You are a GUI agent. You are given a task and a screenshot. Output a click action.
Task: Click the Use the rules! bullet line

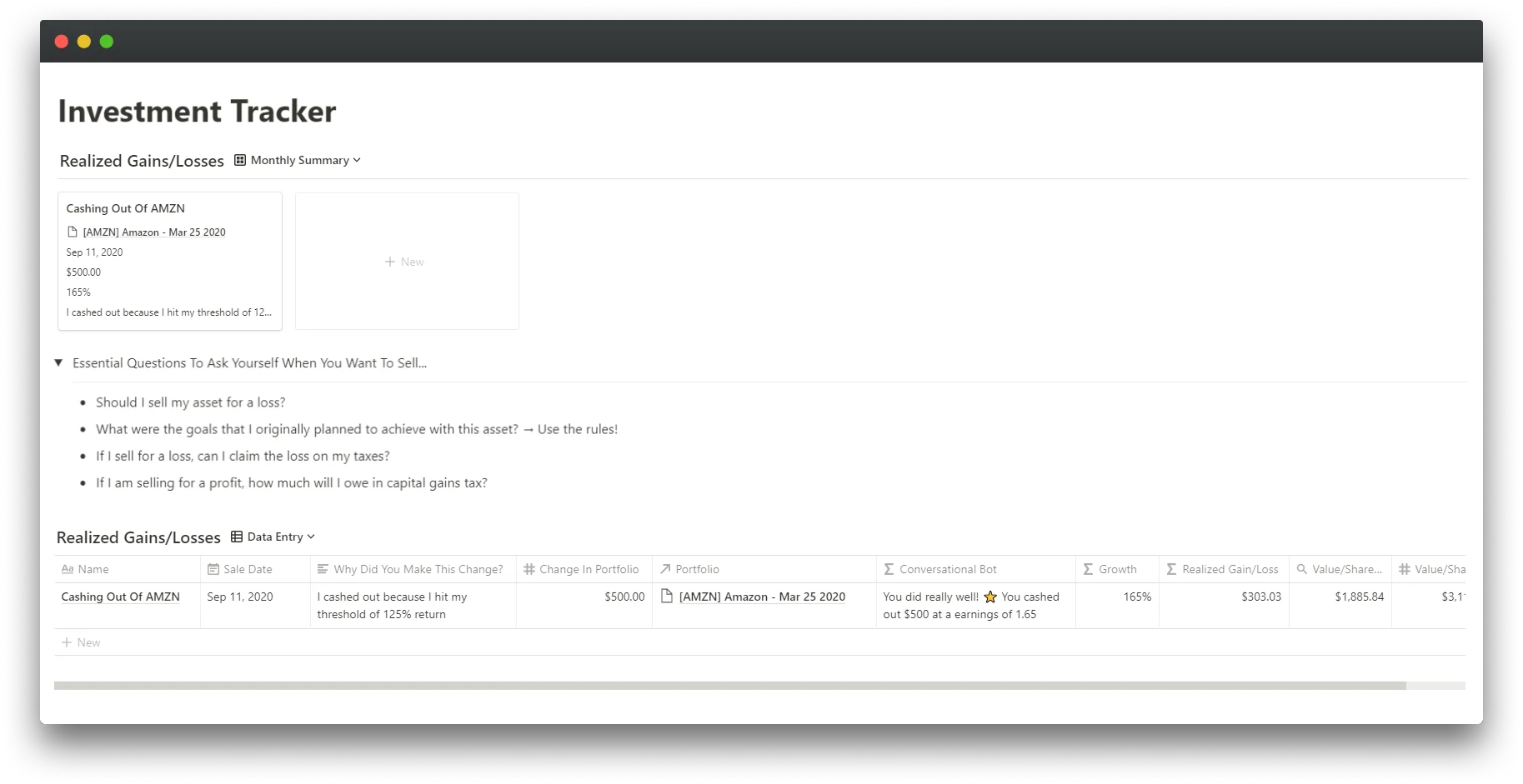pyautogui.click(x=357, y=429)
